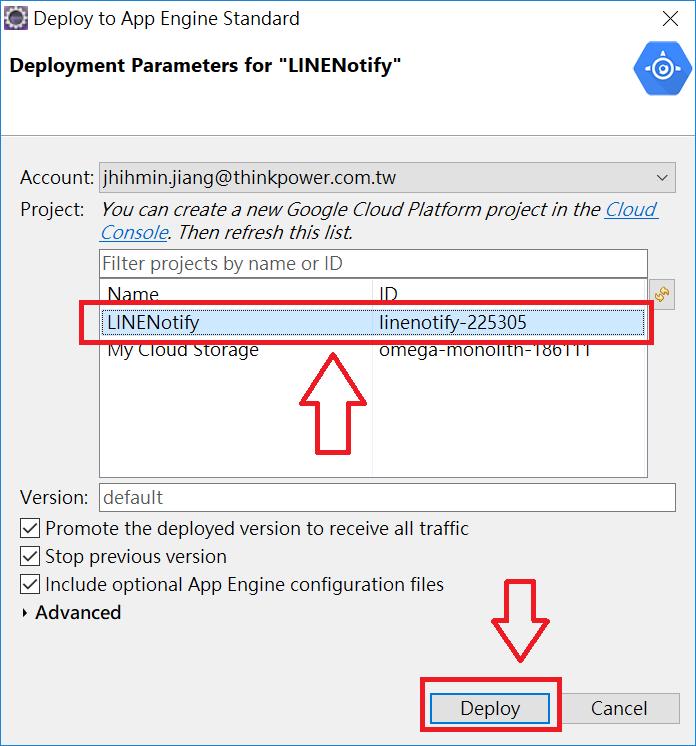
Task: Click the Filter projects input field
Action: point(373,264)
